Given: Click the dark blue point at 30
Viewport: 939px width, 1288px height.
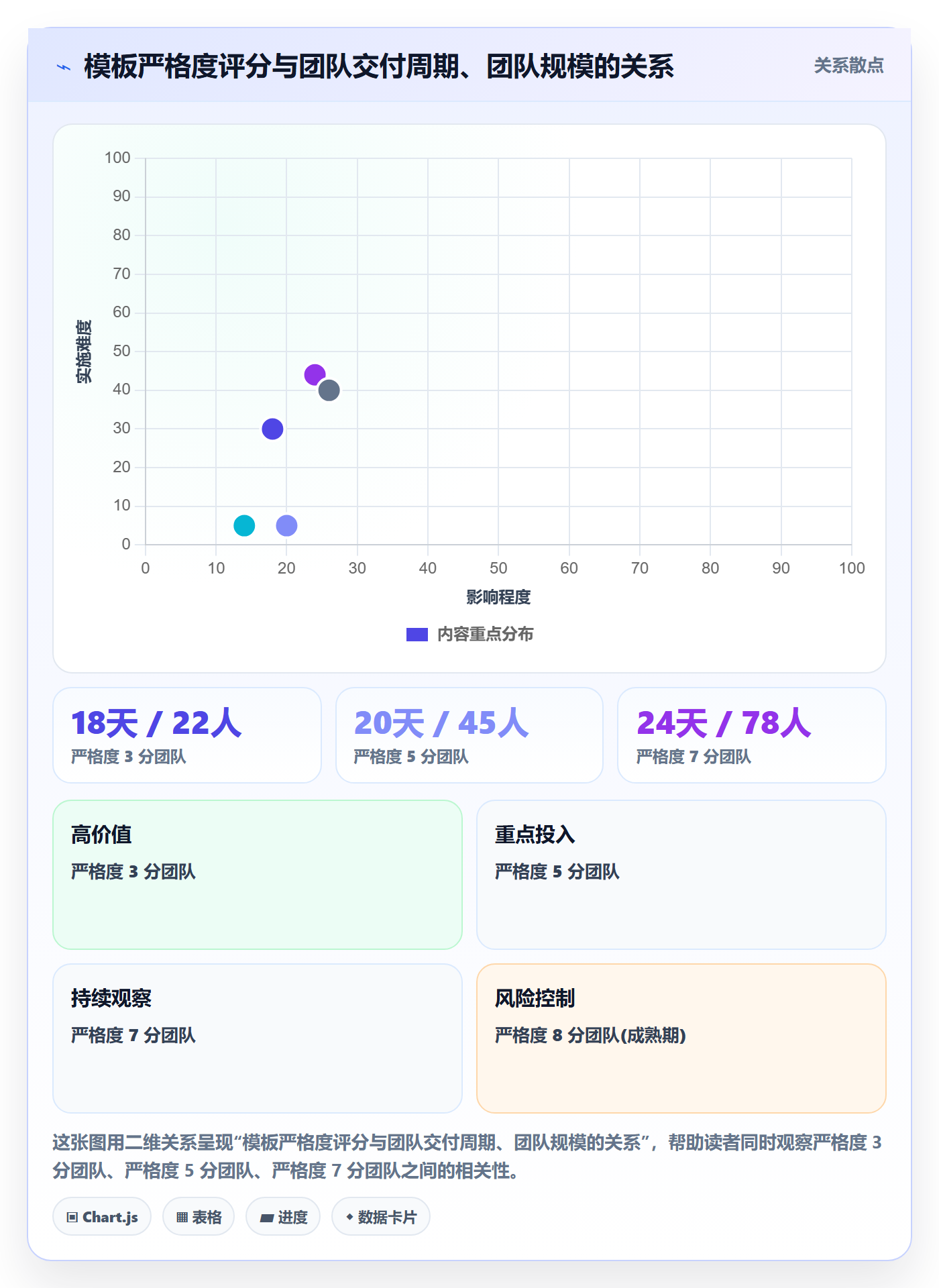Looking at the screenshot, I should pos(272,429).
